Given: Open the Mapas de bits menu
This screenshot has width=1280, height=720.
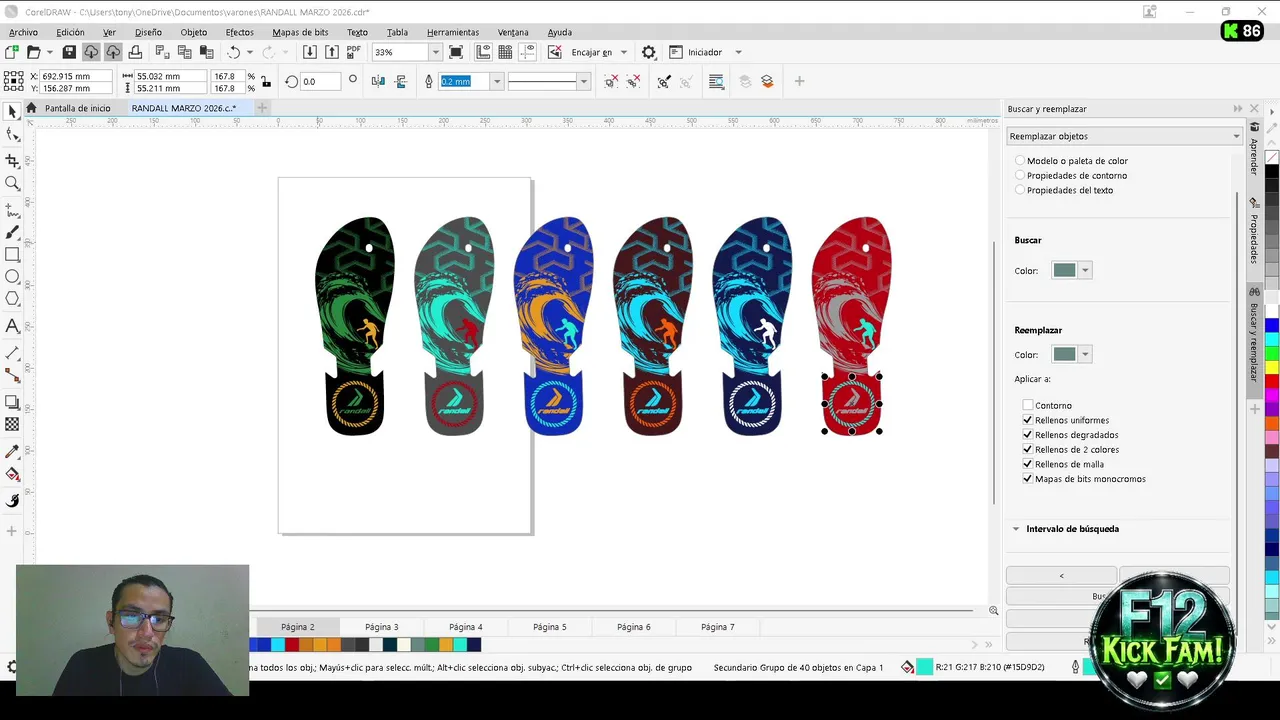Looking at the screenshot, I should pyautogui.click(x=300, y=32).
